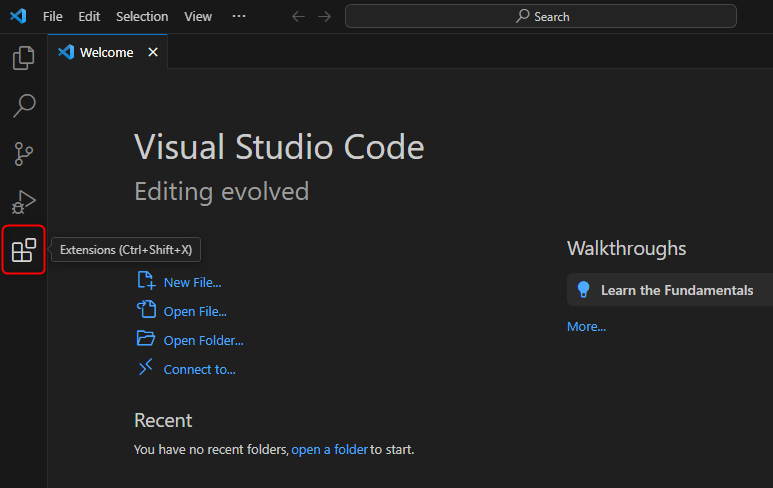Open the File menu
Image resolution: width=773 pixels, height=488 pixels.
[52, 17]
